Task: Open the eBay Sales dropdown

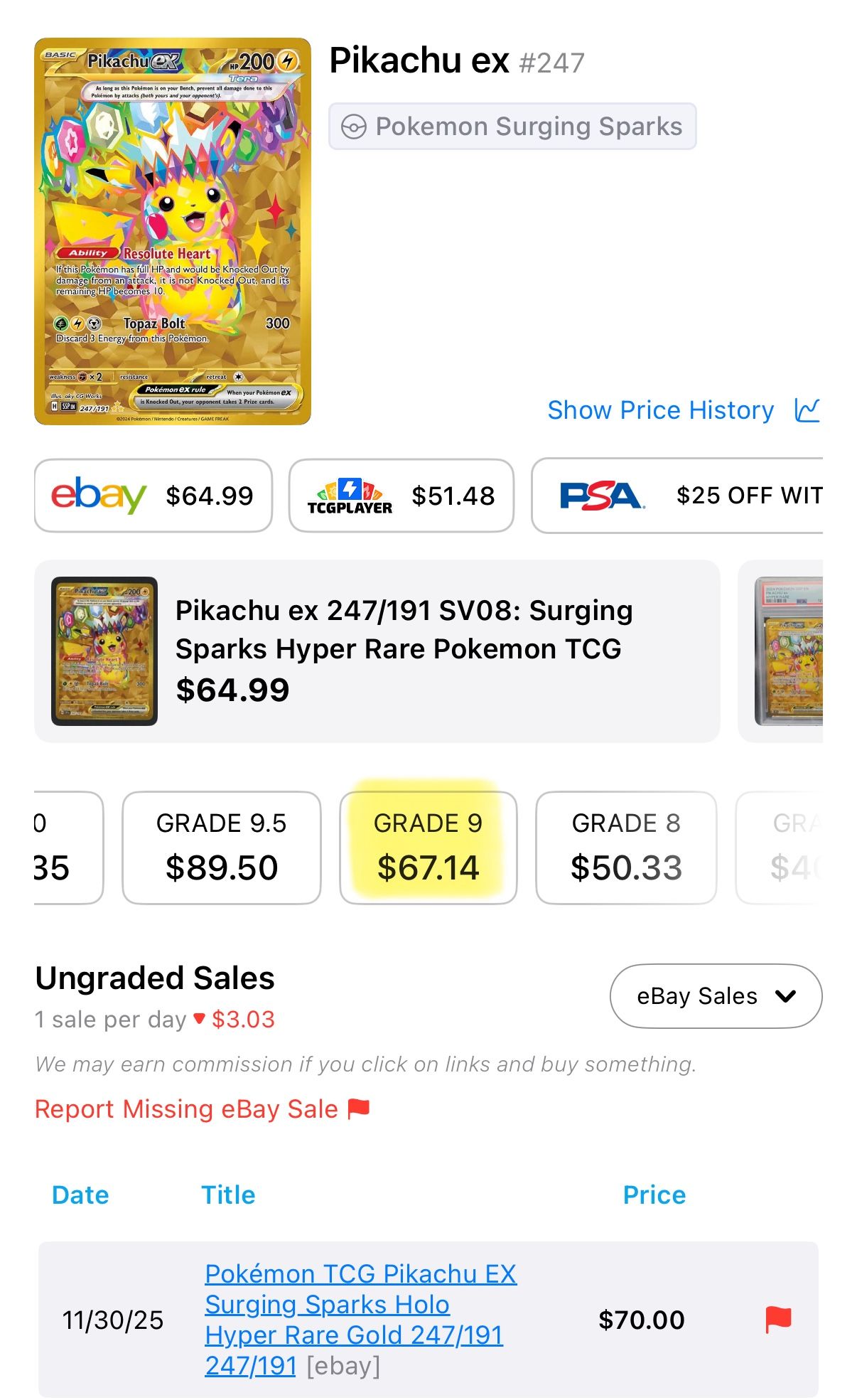Action: [x=715, y=996]
